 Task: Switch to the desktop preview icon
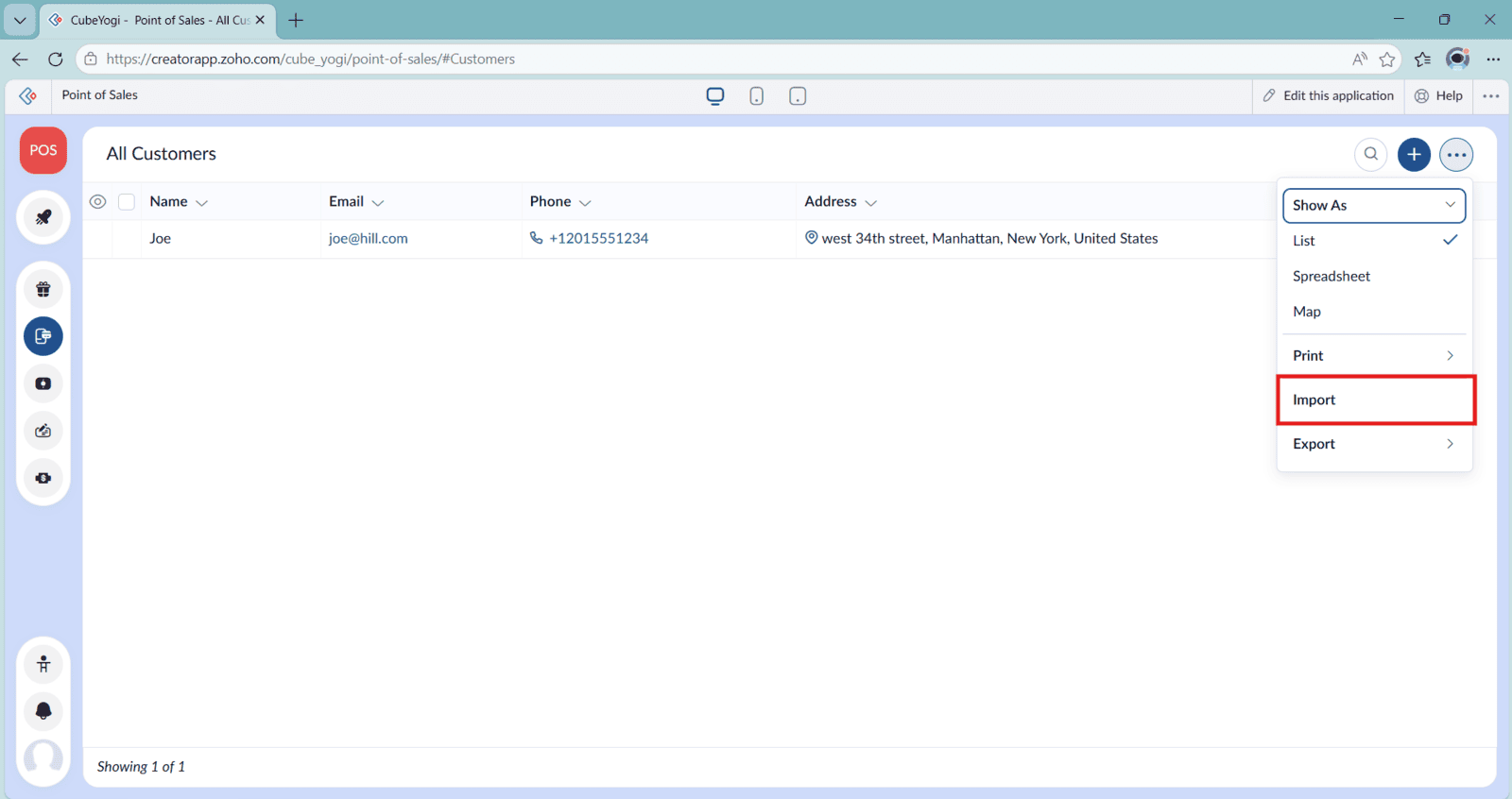(715, 96)
